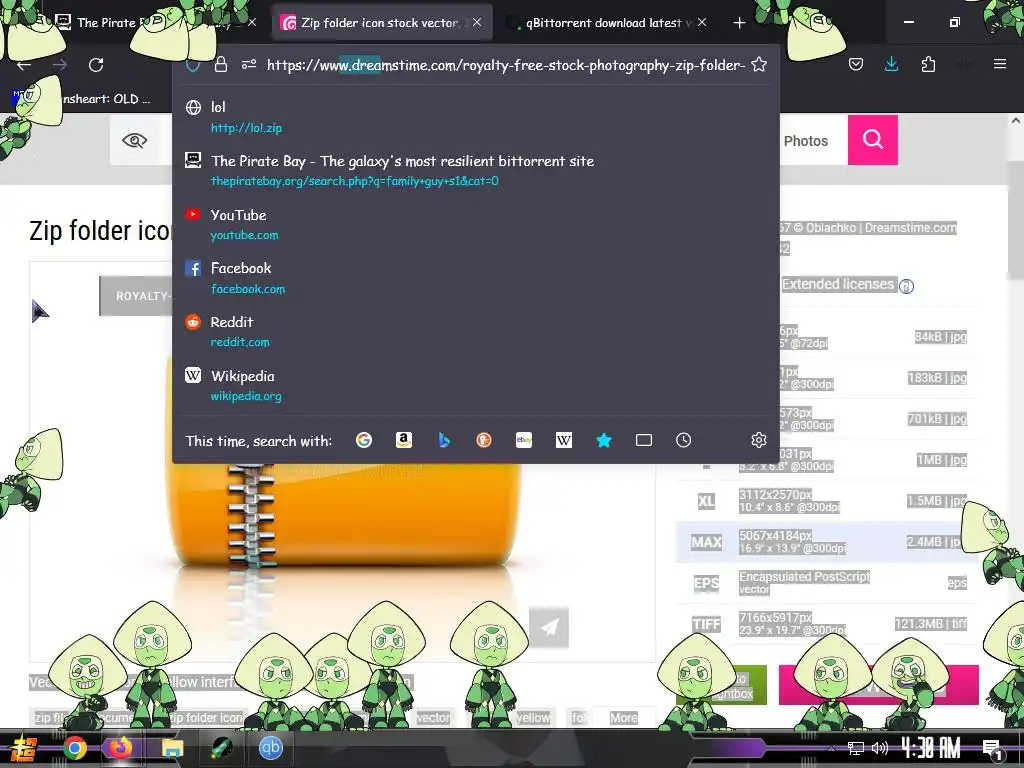The width and height of the screenshot is (1024, 768).
Task: Click the Extended licenses help icon
Action: (906, 286)
